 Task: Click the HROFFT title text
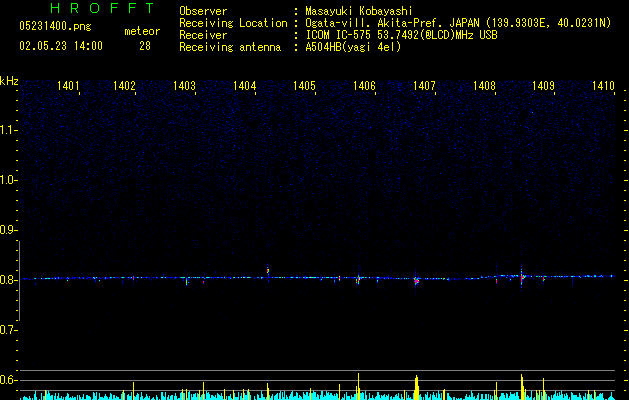tap(103, 8)
